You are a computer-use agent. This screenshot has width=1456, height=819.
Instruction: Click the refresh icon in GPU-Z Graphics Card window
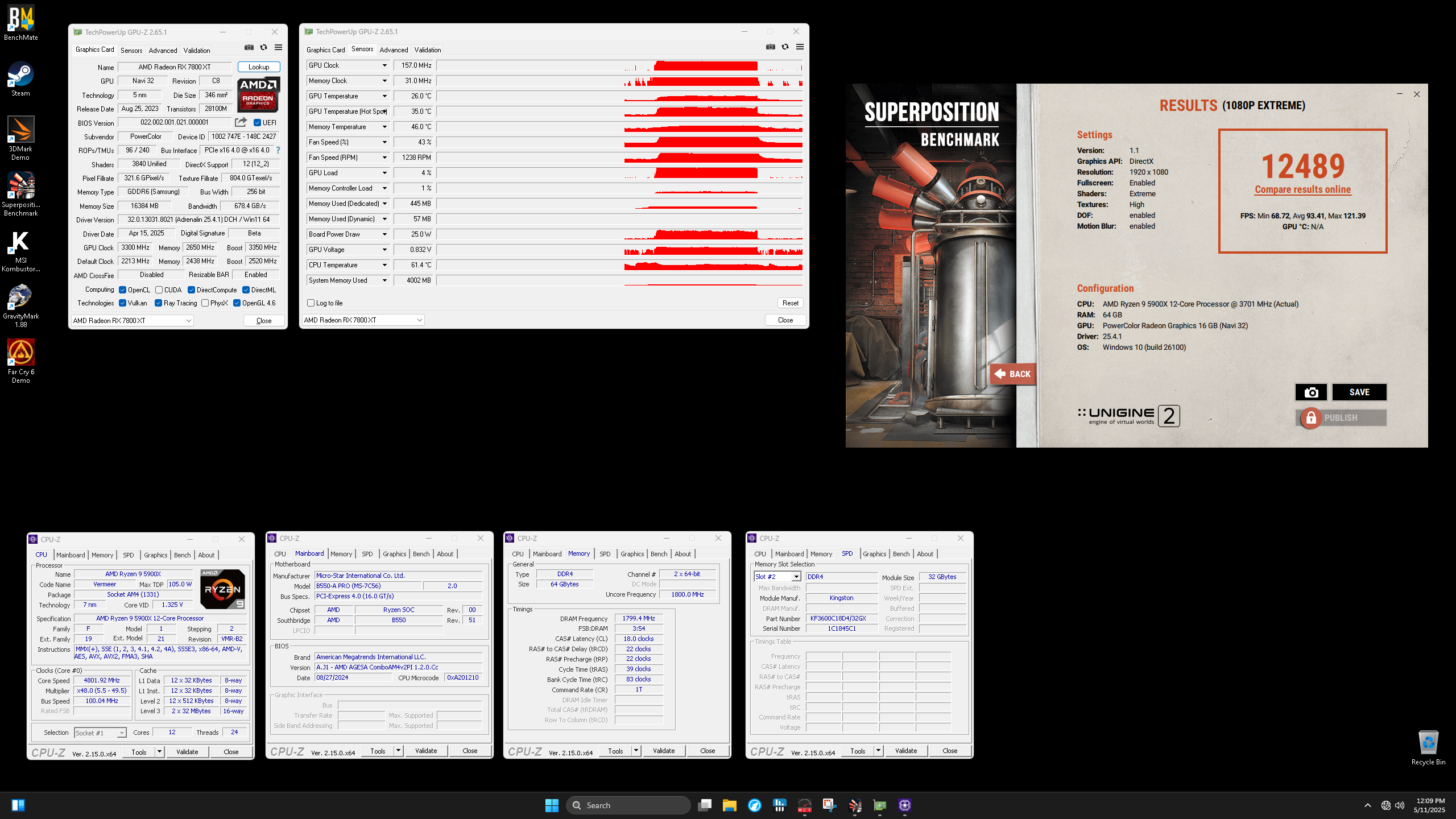[x=263, y=47]
